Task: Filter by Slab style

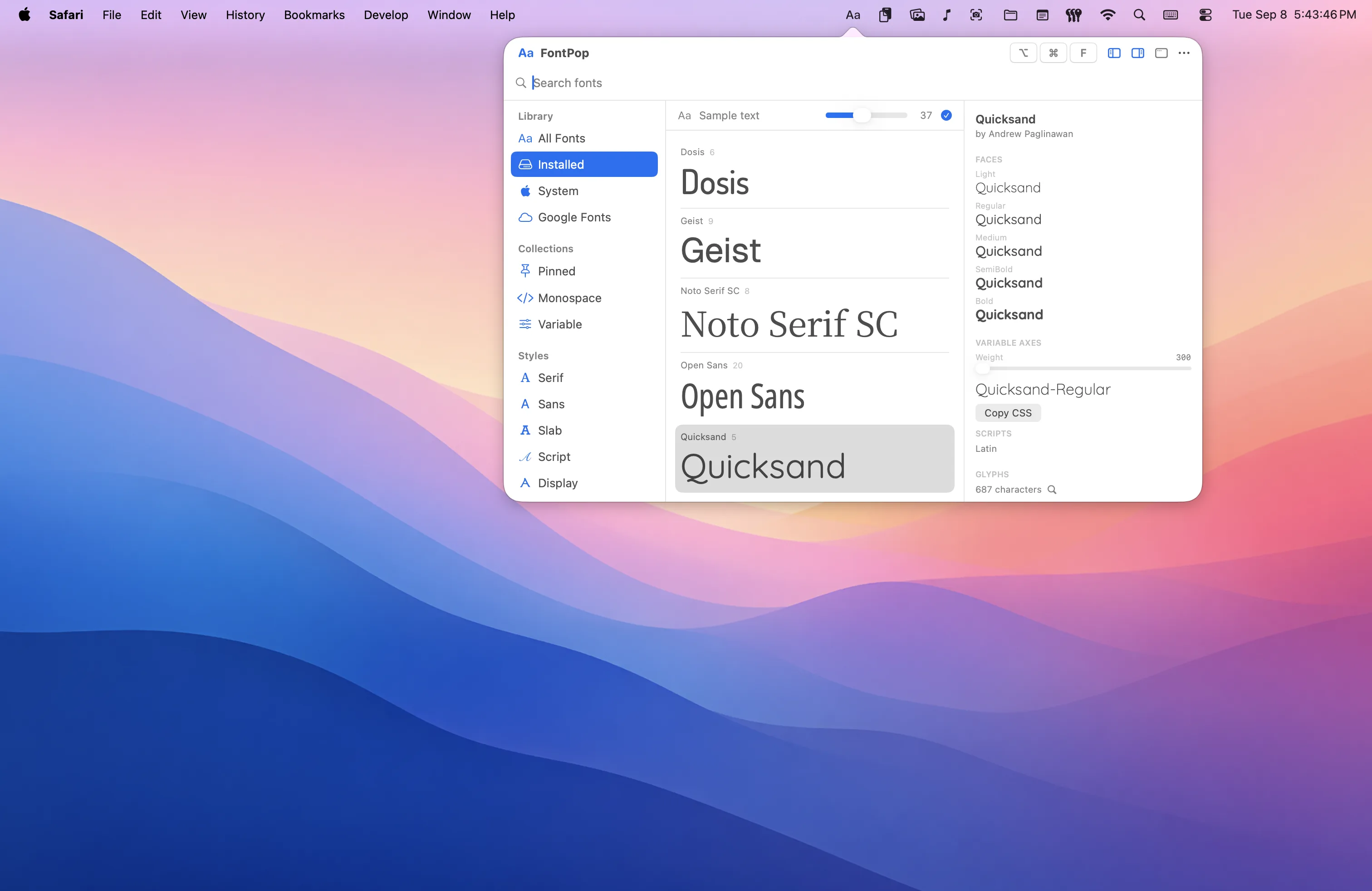Action: point(584,431)
